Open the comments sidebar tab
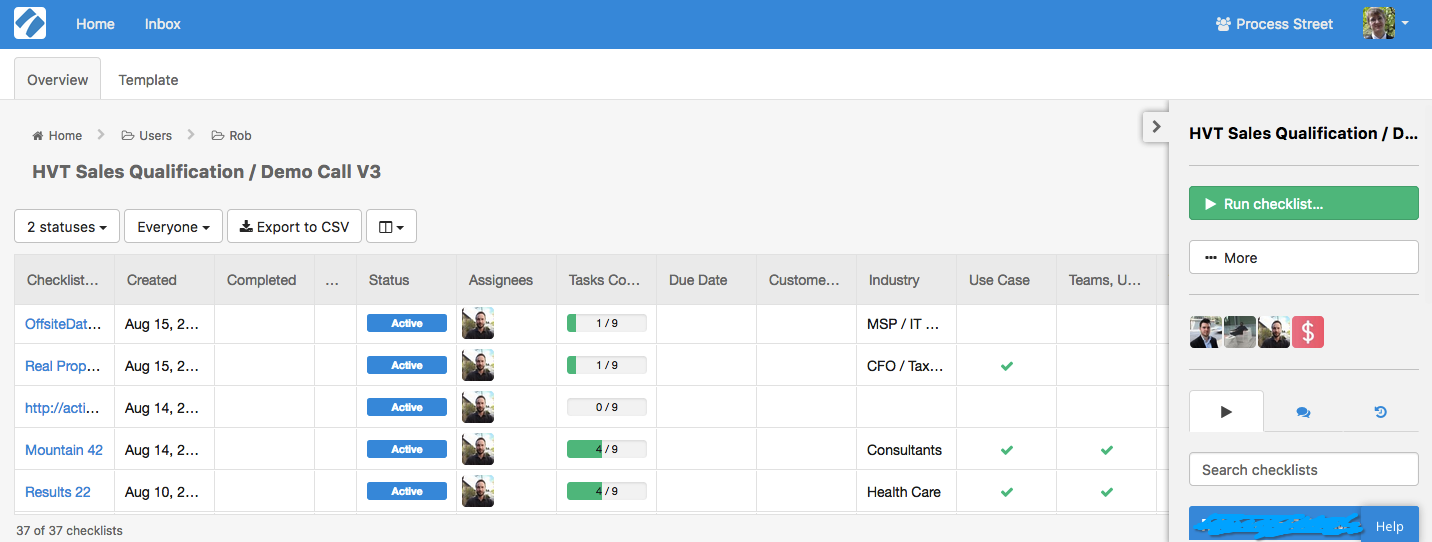The width and height of the screenshot is (1432, 542). (1303, 411)
